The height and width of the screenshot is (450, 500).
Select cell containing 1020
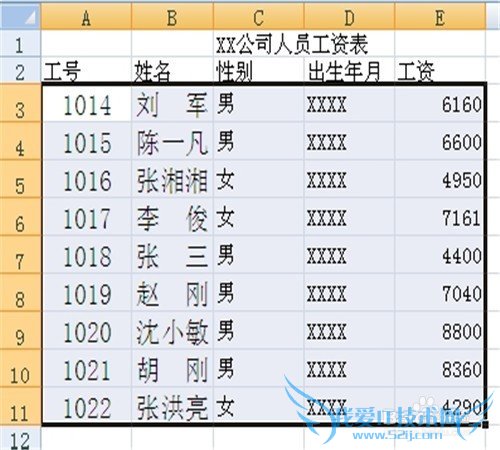[86, 331]
